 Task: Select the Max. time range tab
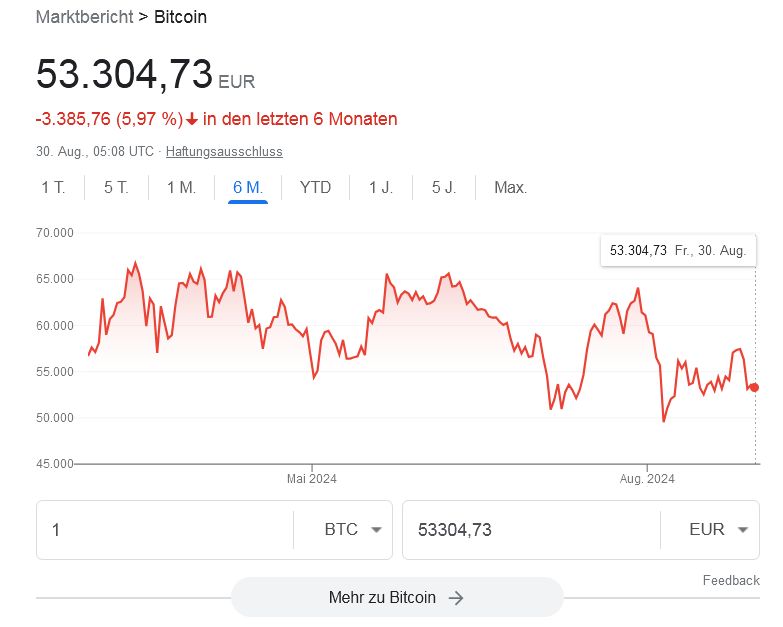tap(510, 187)
